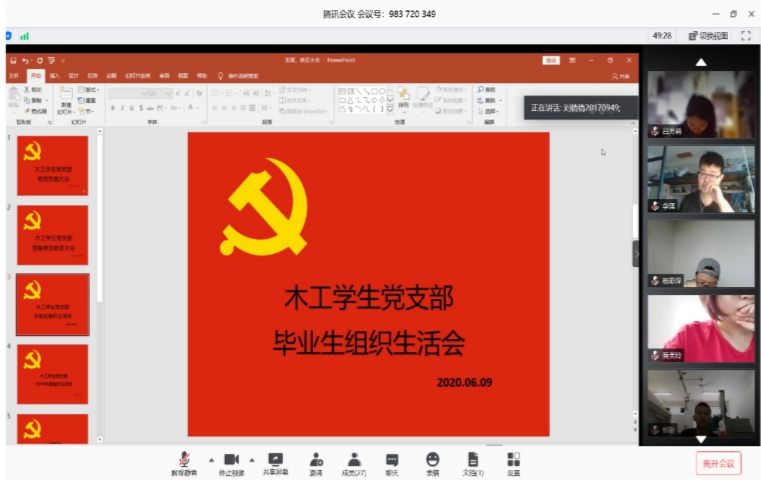761x480 pixels.
Task: Click the slide panel scrollbar
Action: (99, 218)
